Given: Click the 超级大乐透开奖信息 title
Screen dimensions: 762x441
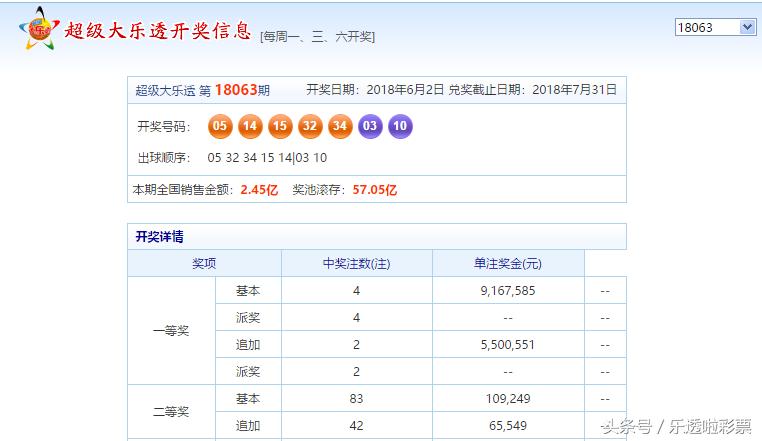Looking at the screenshot, I should point(158,31).
